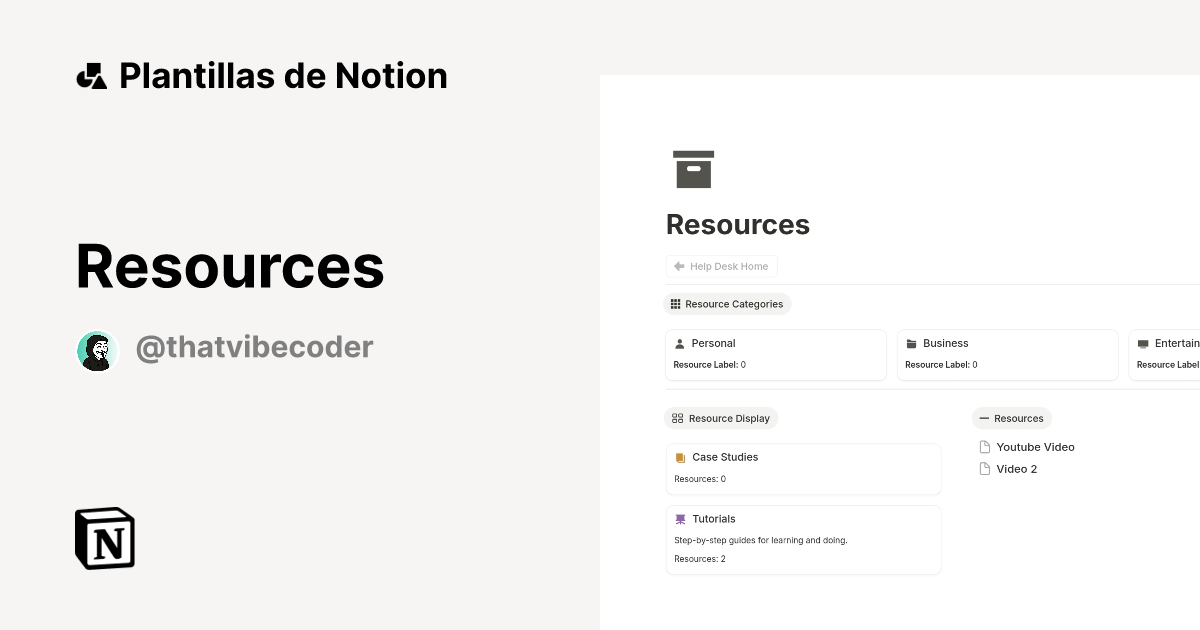The width and height of the screenshot is (1200, 630).
Task: Open the Video 2 page
Action: [1016, 469]
